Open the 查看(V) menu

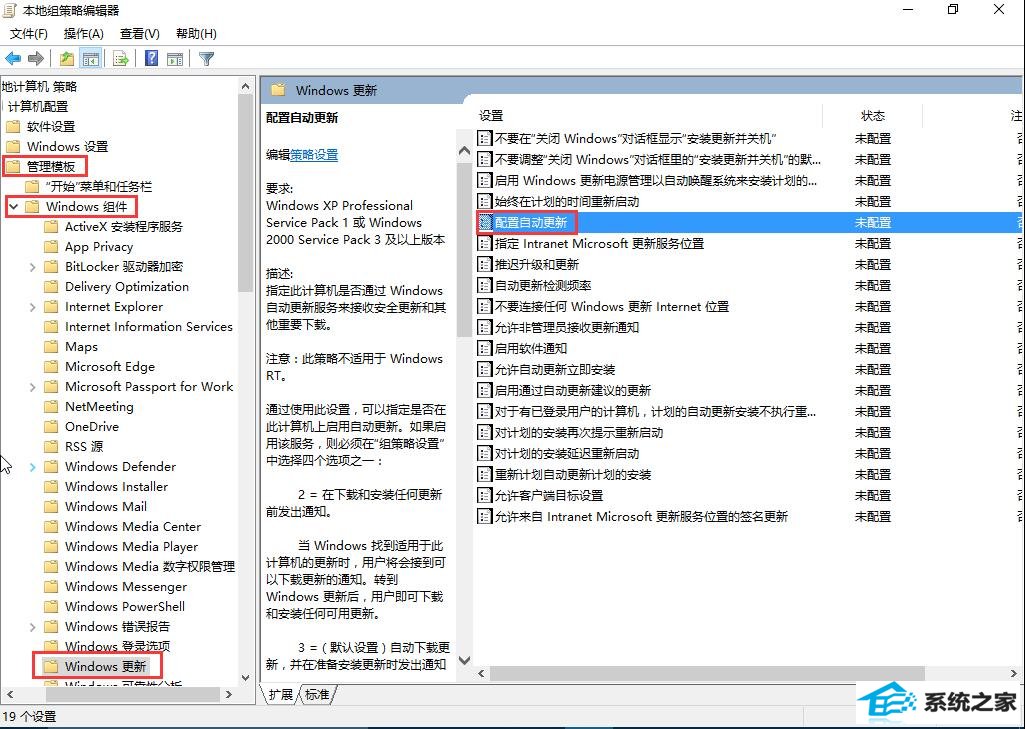[x=140, y=34]
